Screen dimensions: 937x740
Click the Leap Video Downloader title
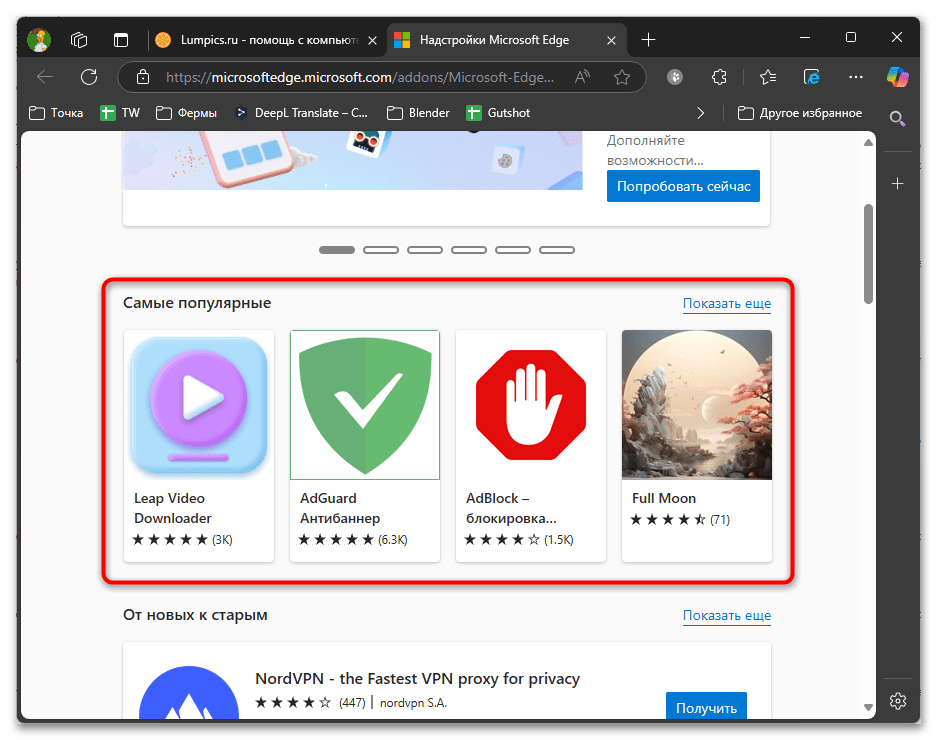coord(173,508)
